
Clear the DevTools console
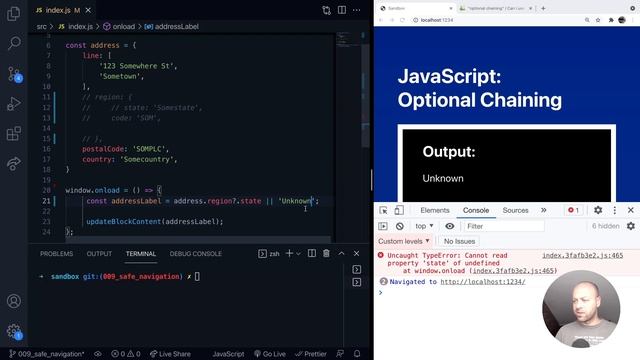(400, 226)
